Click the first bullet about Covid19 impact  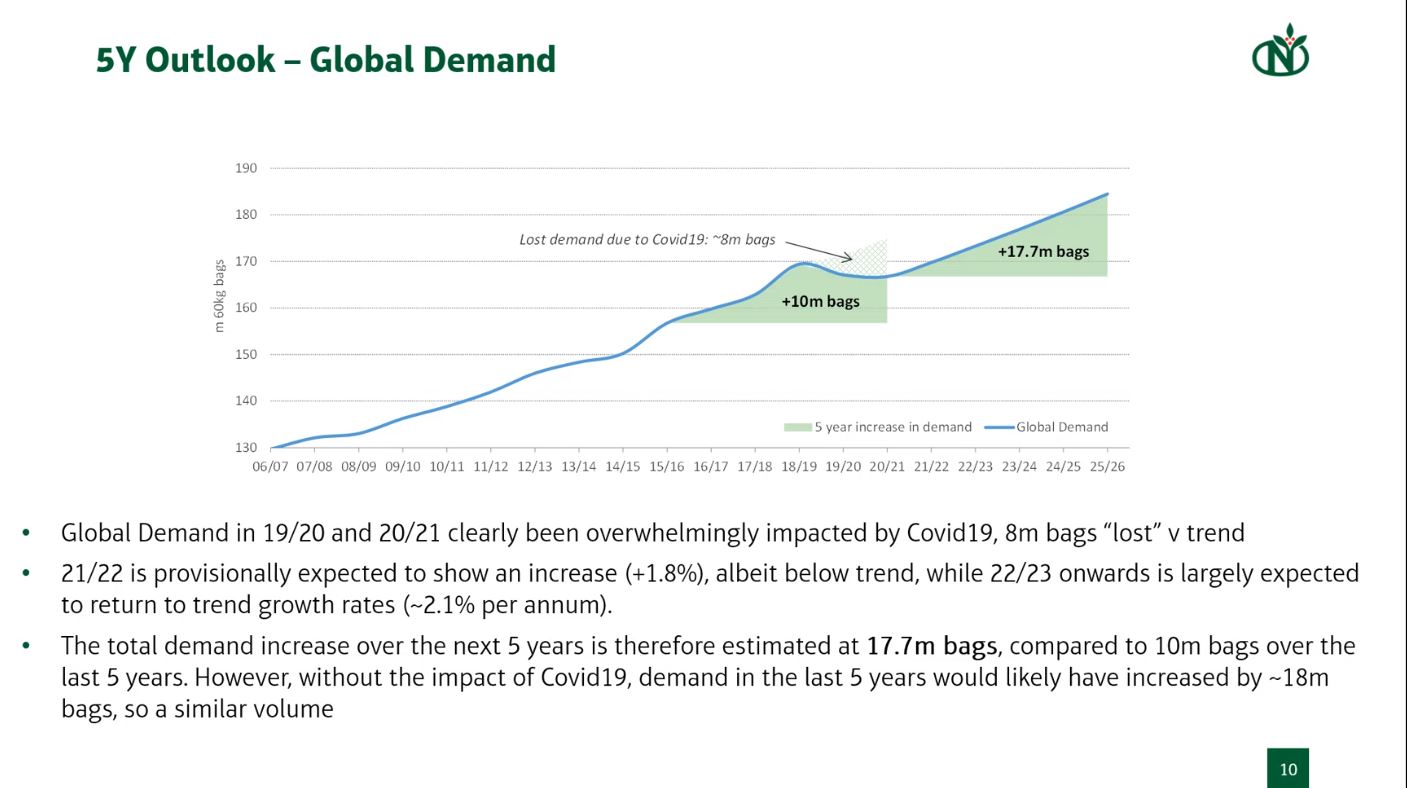point(652,533)
